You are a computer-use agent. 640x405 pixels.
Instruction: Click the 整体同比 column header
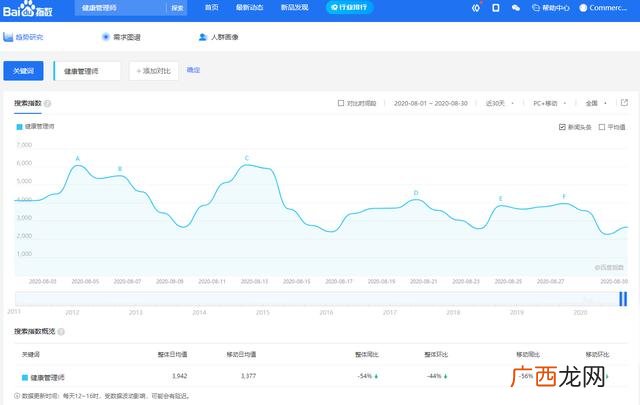tap(367, 354)
